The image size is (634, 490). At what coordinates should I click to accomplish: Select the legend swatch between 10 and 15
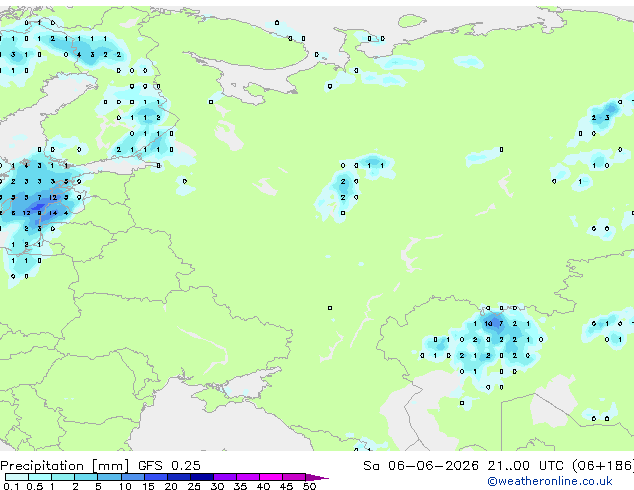click(x=132, y=477)
